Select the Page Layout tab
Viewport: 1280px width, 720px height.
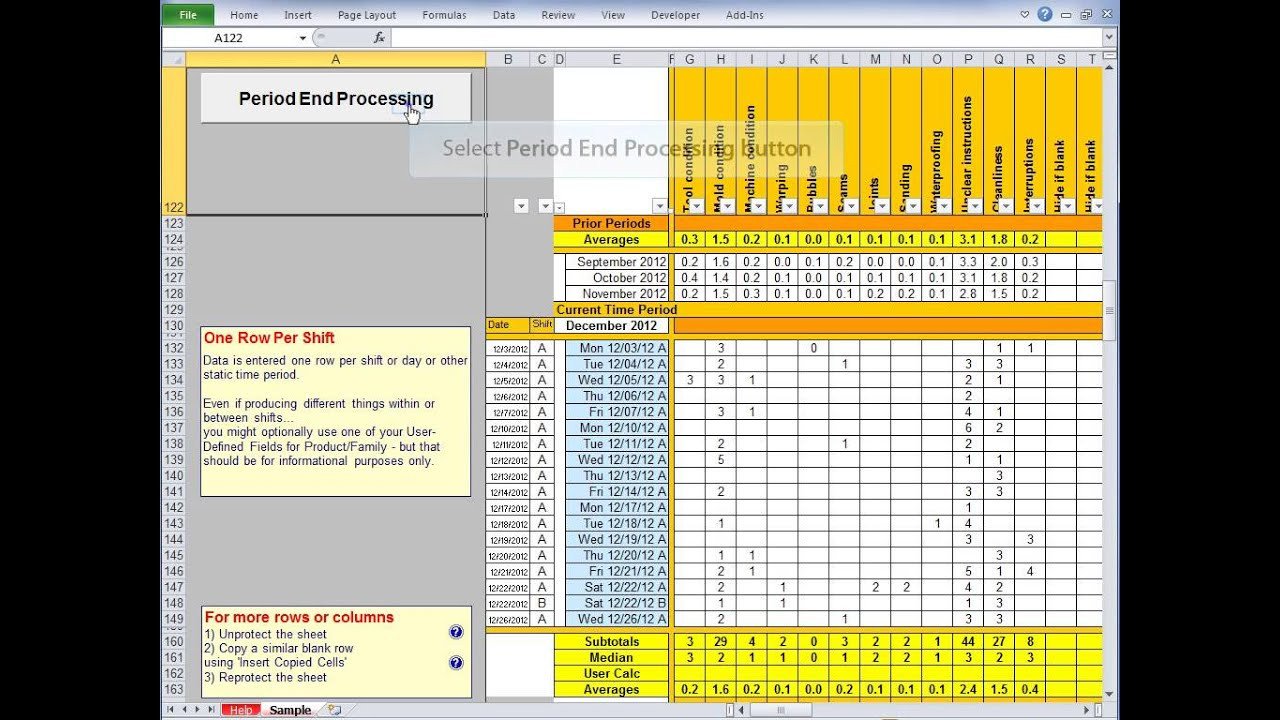367,15
